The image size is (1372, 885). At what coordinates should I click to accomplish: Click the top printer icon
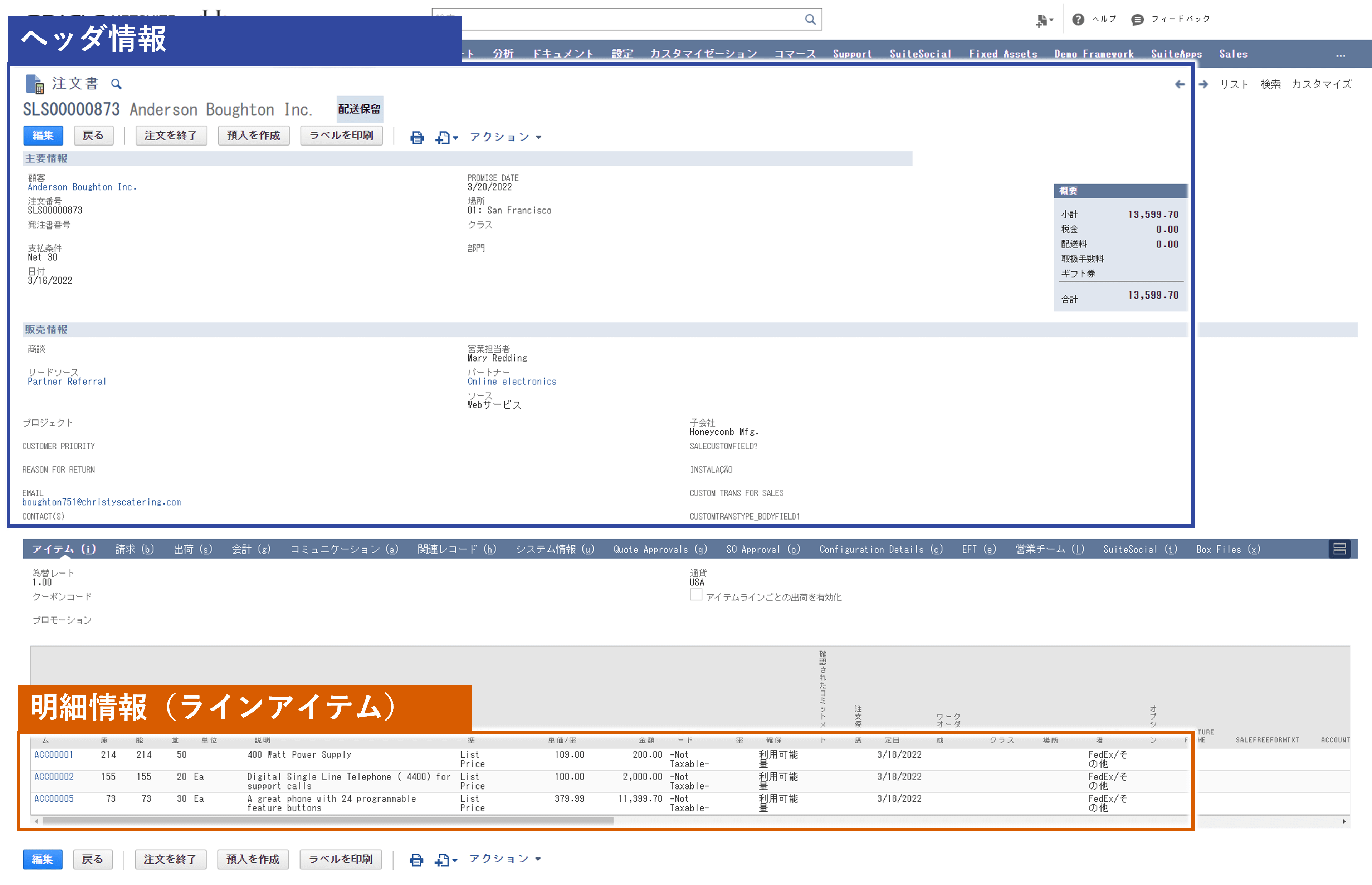[x=417, y=137]
